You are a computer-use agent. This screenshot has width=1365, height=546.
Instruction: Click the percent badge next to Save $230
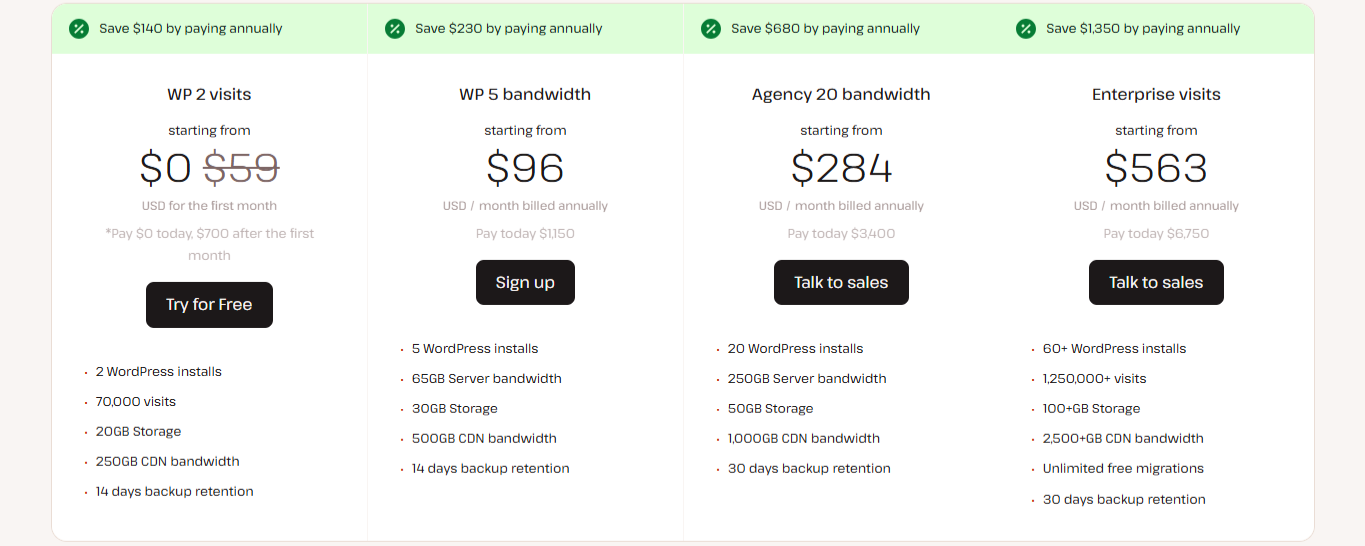[x=395, y=29]
